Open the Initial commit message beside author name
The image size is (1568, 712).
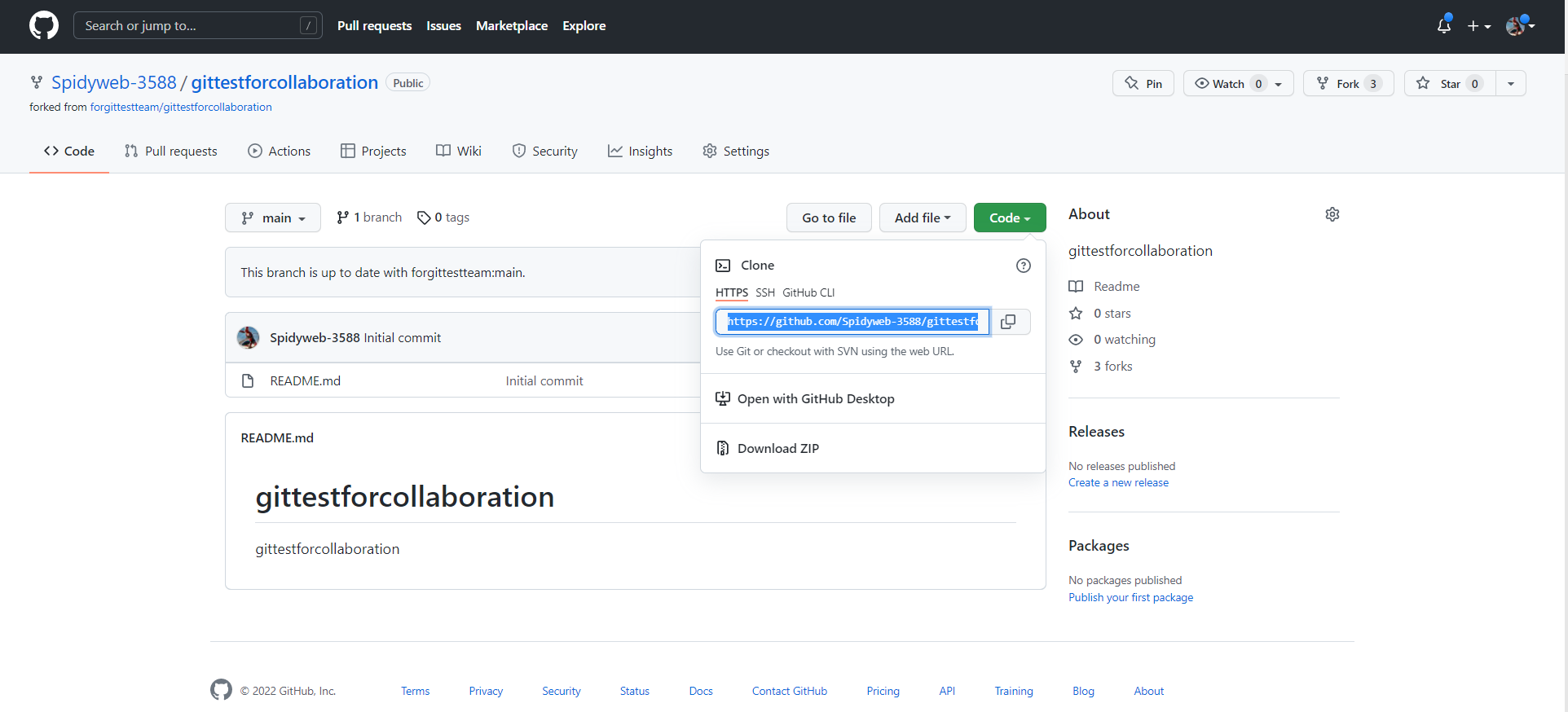[403, 337]
